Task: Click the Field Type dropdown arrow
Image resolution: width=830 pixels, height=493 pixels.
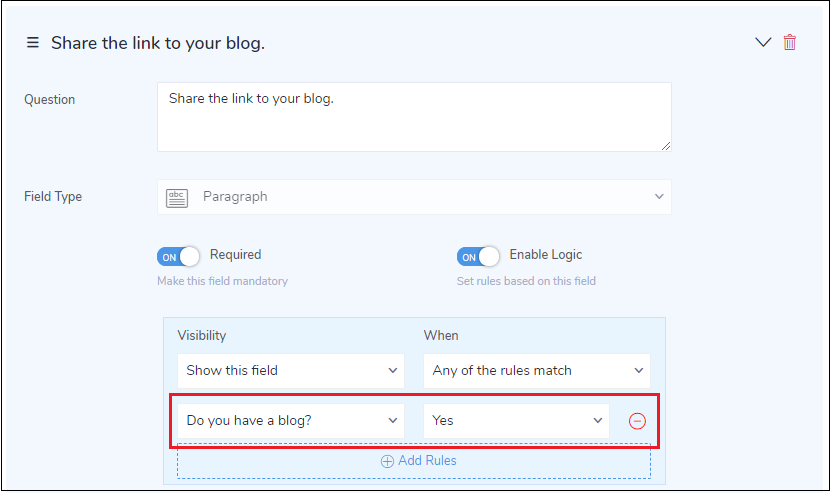Action: (x=658, y=197)
